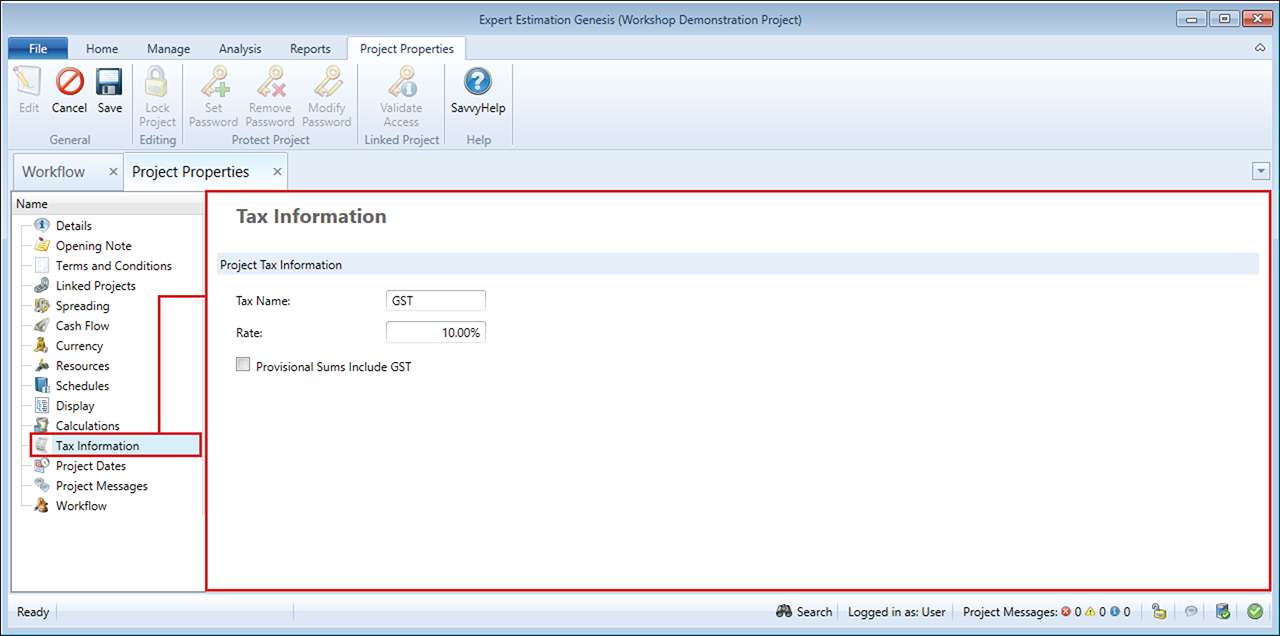The image size is (1280, 636).
Task: Select Project Dates in the tree
Action: [90, 466]
